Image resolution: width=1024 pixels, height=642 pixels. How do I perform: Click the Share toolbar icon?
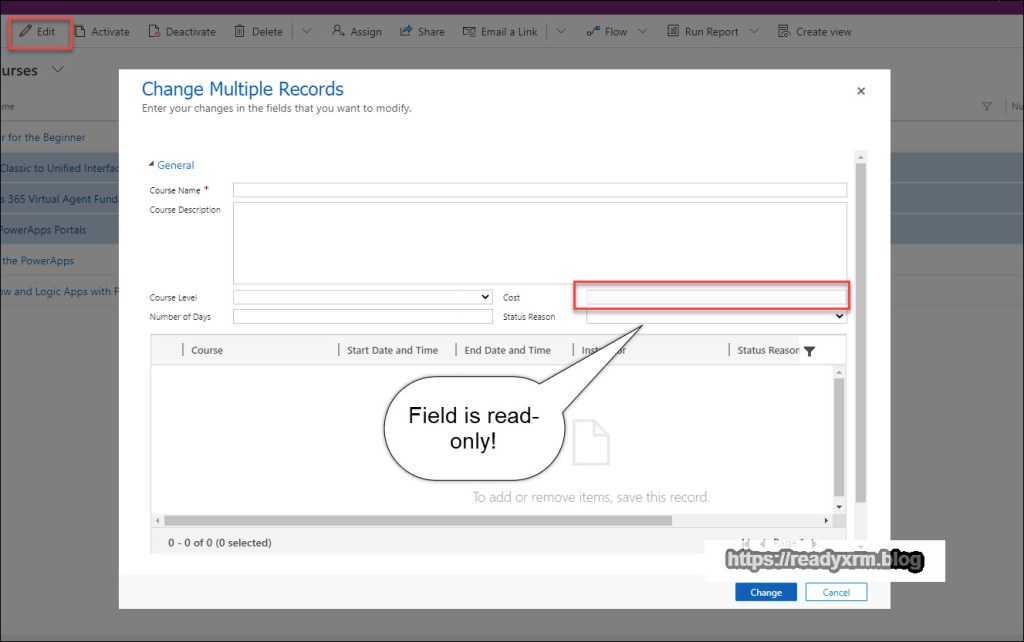[406, 32]
